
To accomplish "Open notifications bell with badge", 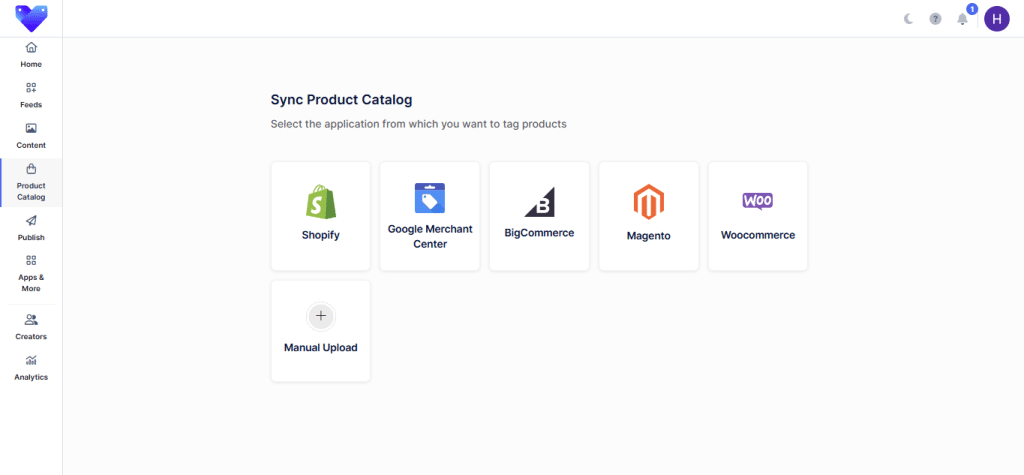I will (962, 19).
